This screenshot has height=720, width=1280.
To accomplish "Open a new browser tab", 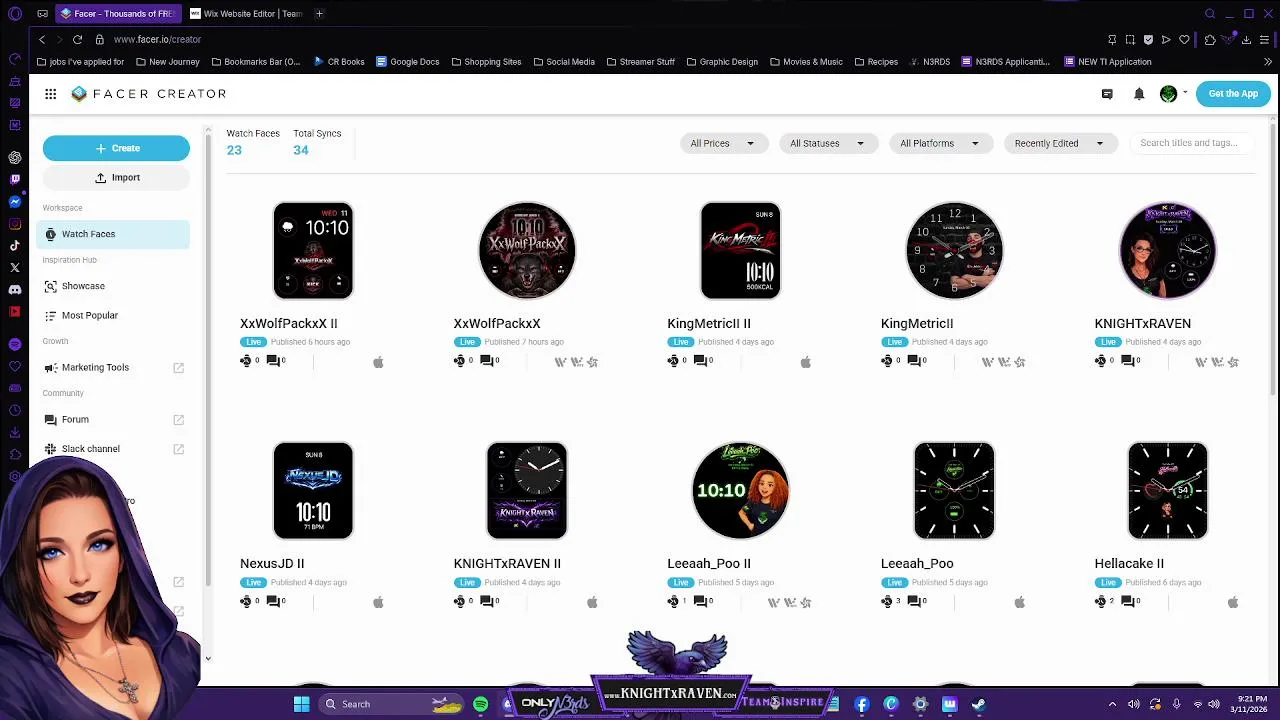I will coord(319,14).
